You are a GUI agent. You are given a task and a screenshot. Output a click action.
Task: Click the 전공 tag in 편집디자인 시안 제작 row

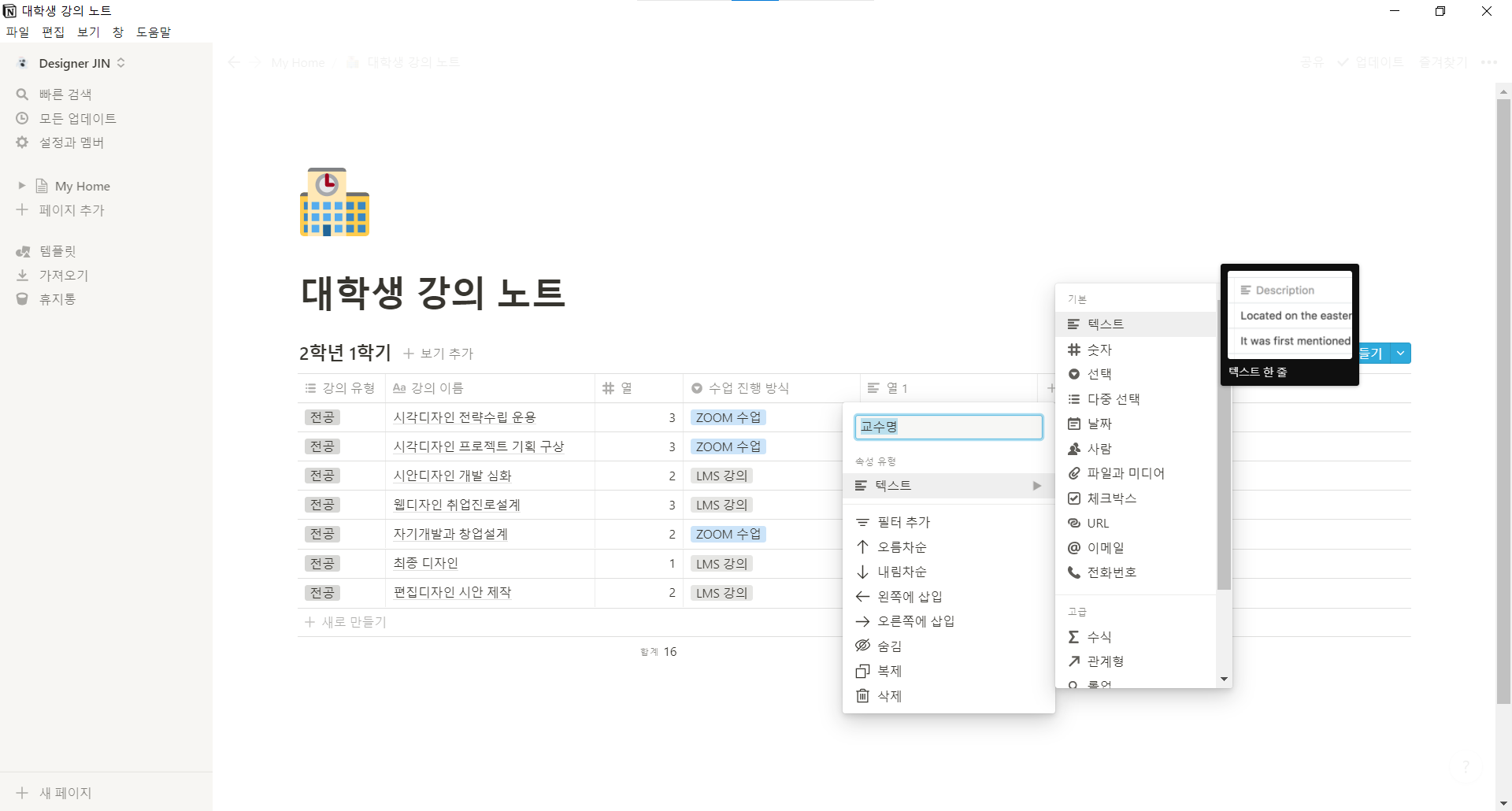(321, 593)
